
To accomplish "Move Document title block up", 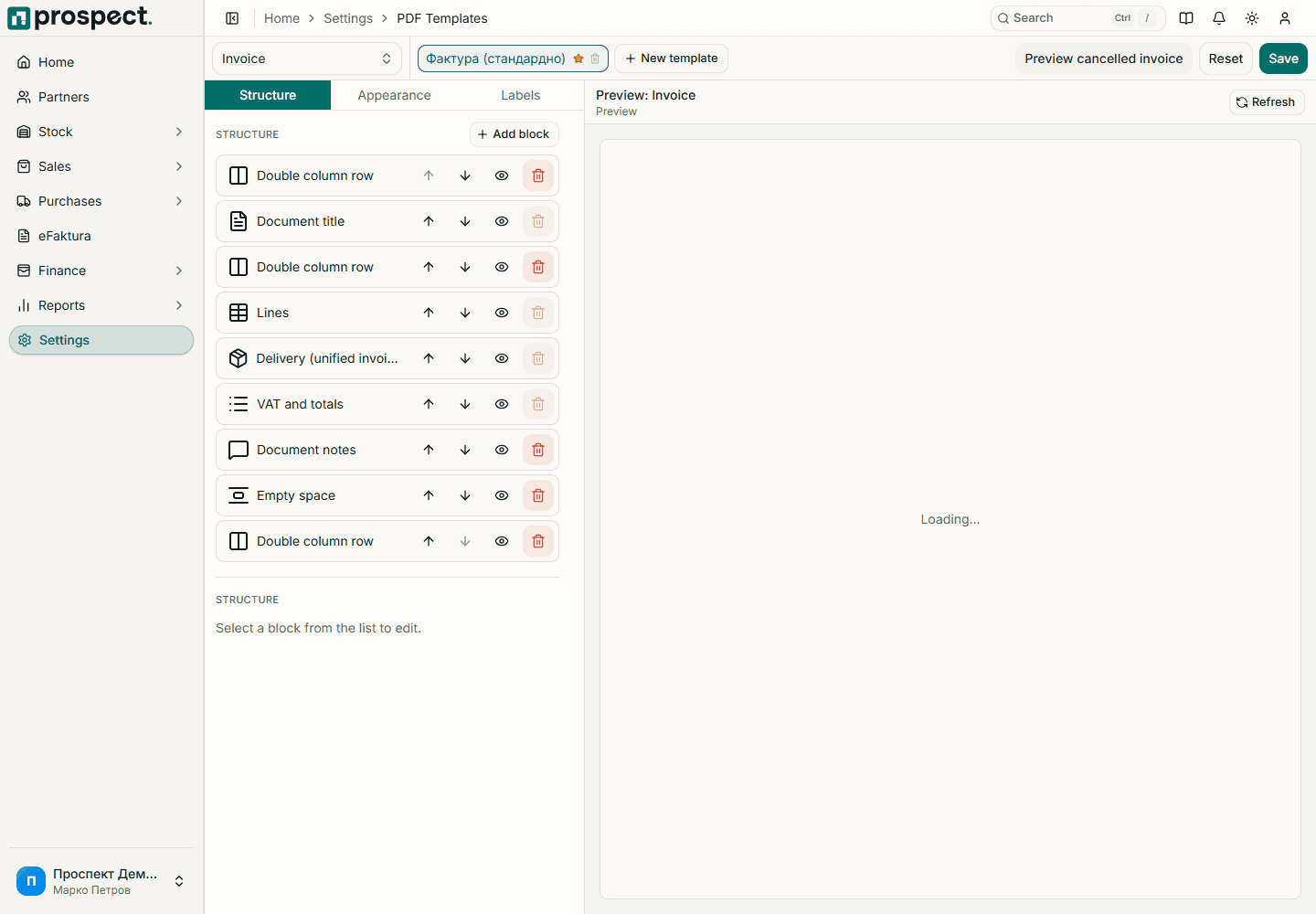I will click(x=429, y=221).
